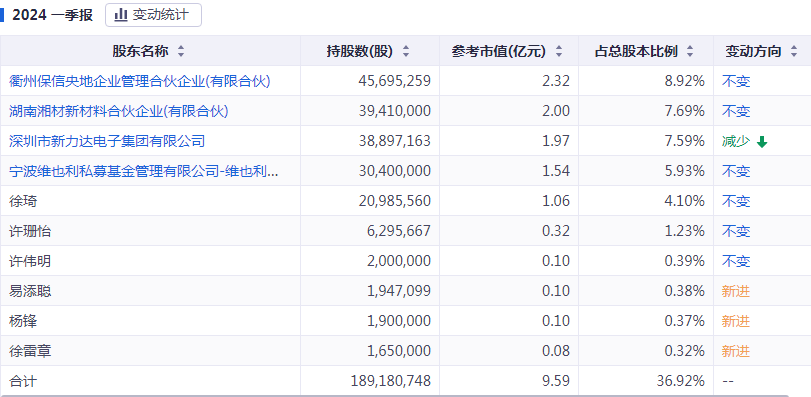
Task: Select the 合计 total row
Action: 406,381
